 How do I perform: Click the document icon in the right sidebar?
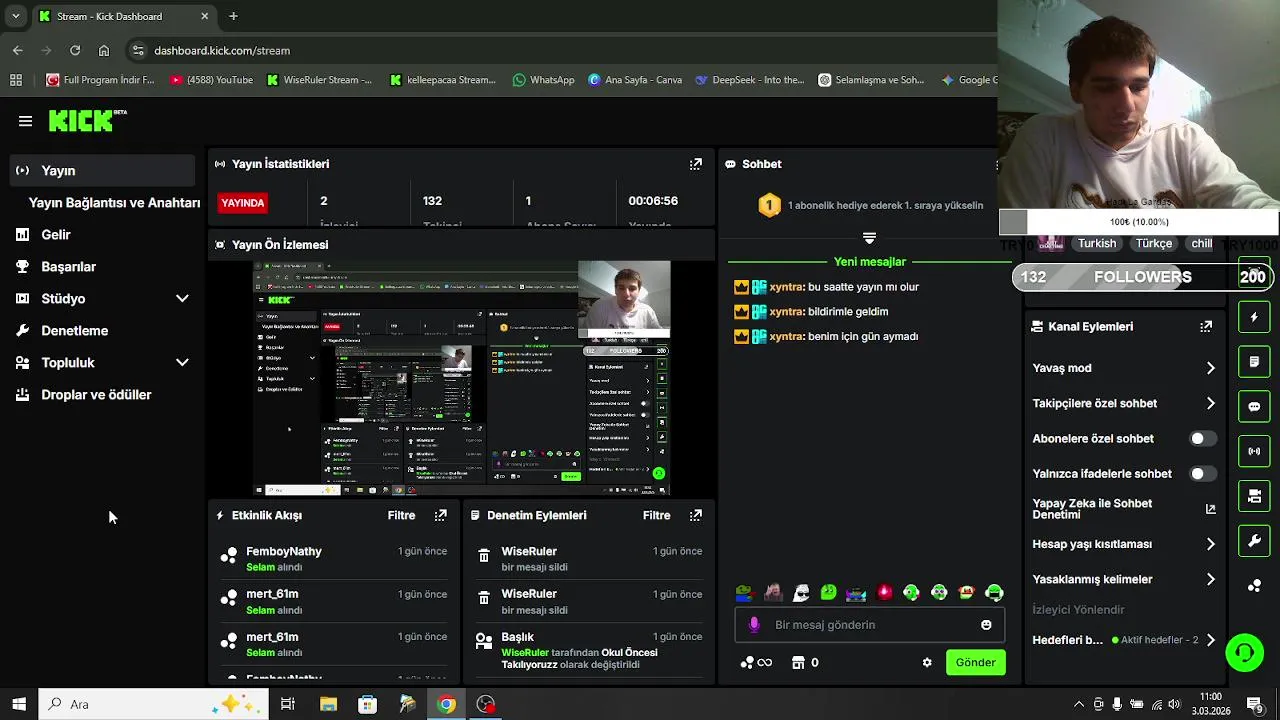(1254, 362)
